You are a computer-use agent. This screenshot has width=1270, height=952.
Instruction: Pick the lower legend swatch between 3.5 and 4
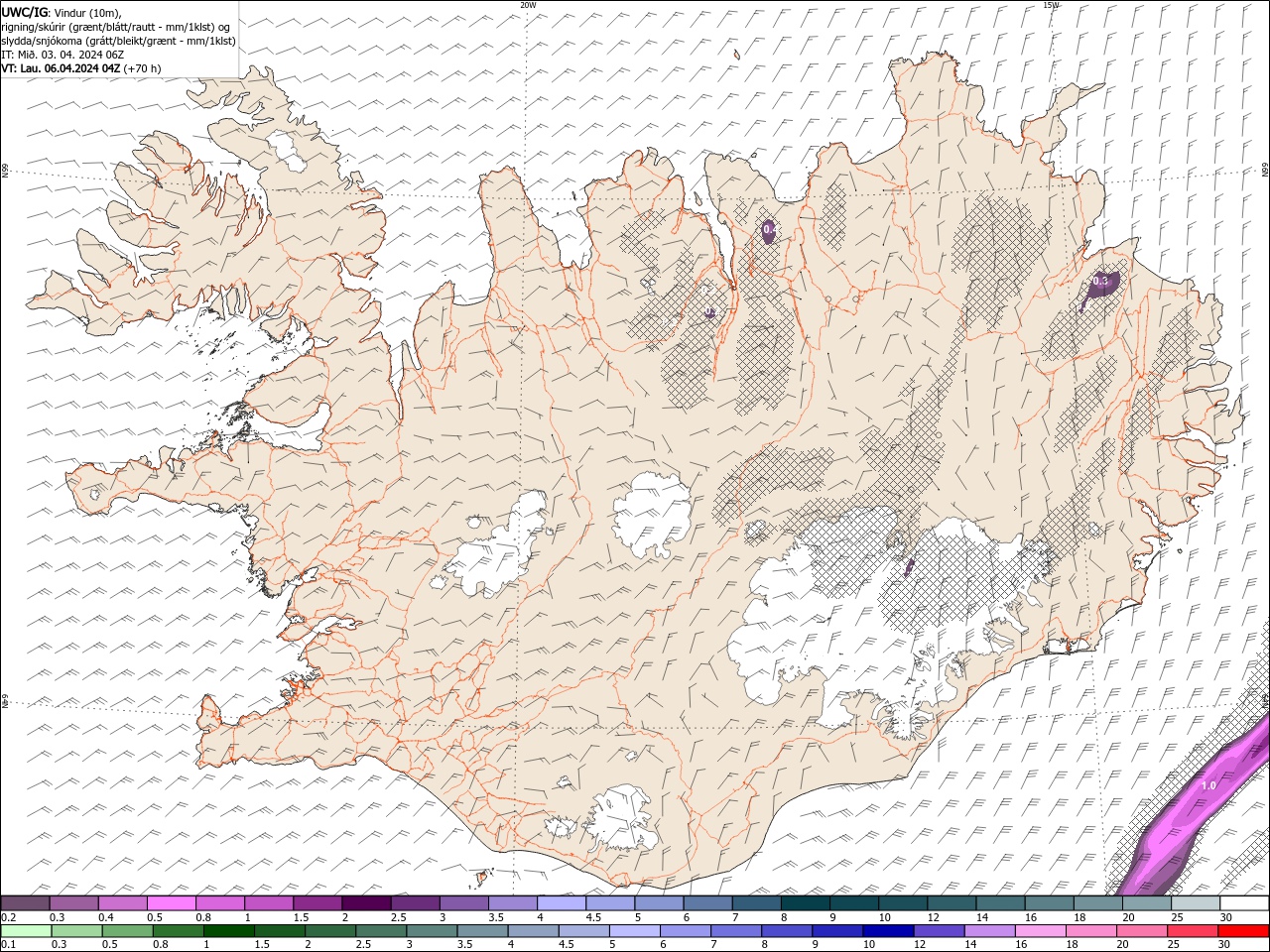click(482, 930)
